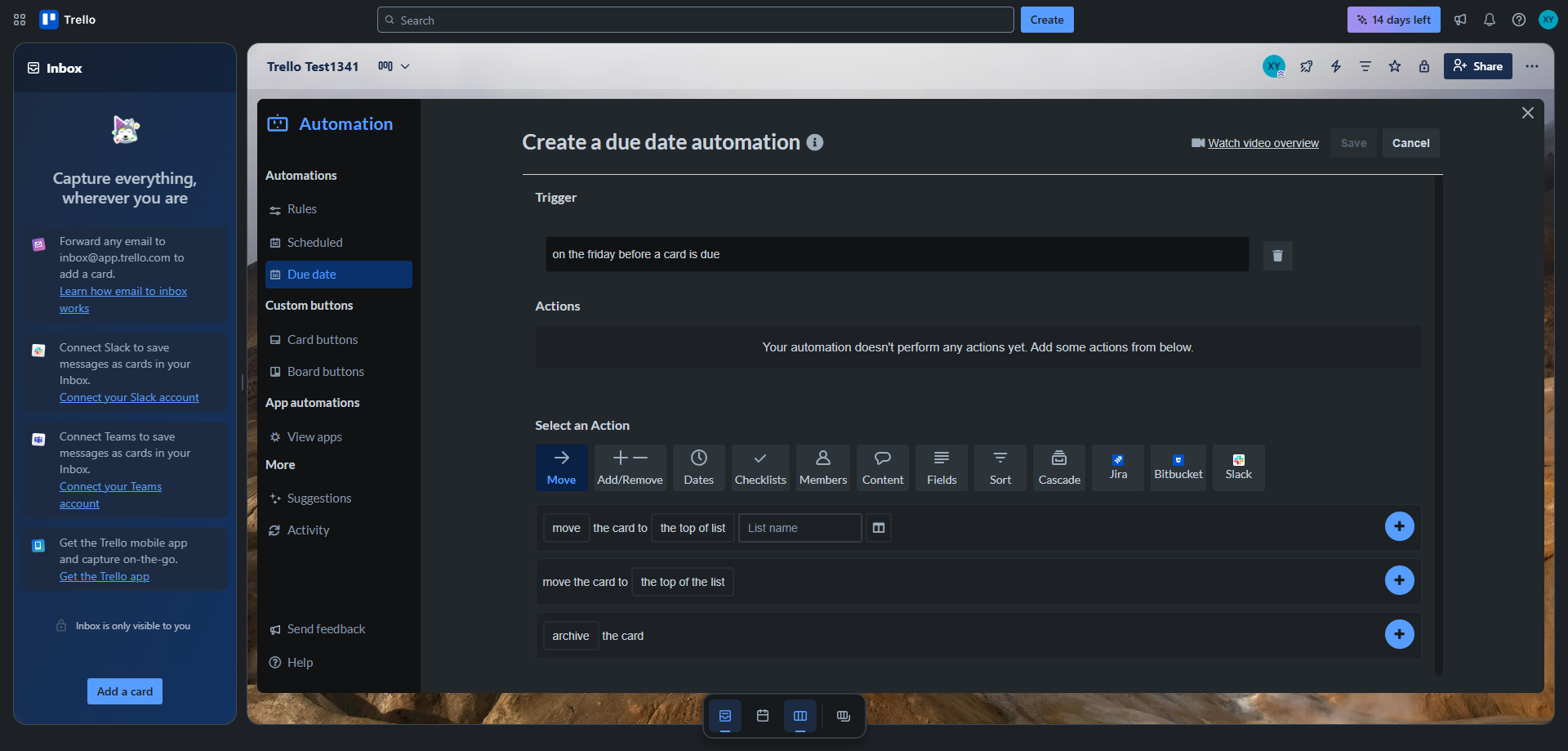This screenshot has height=751, width=1568.
Task: Select the Sort action category
Action: [1000, 467]
